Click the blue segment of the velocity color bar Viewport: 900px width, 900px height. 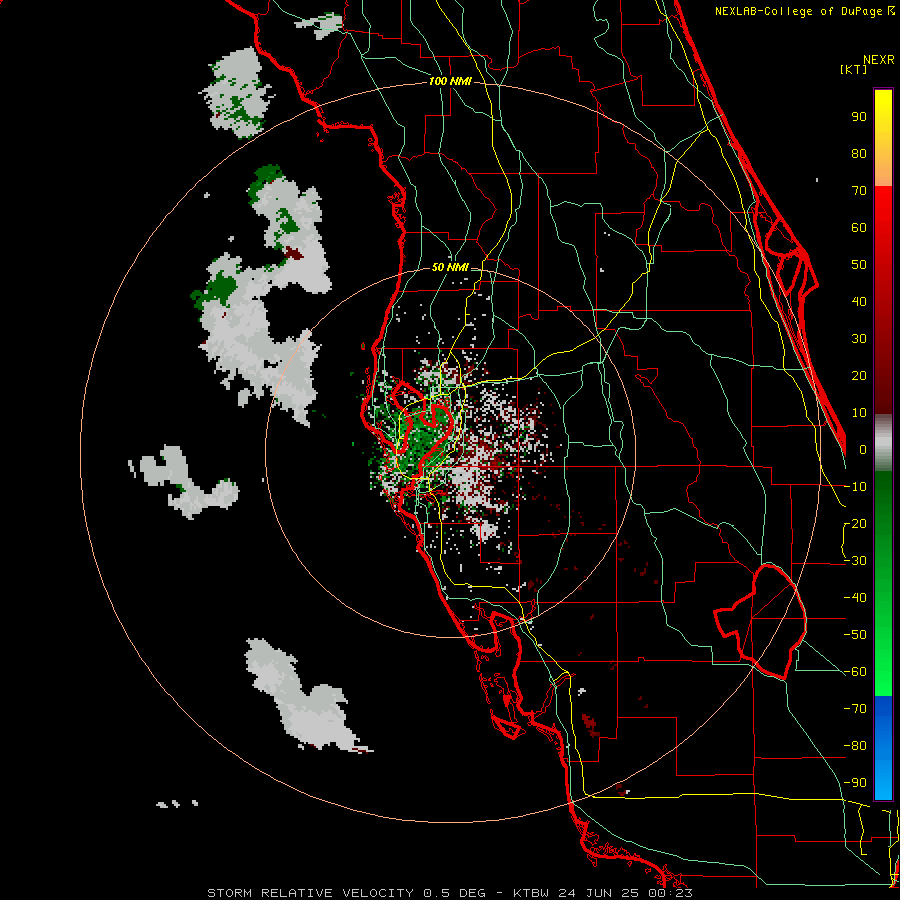pos(883,747)
